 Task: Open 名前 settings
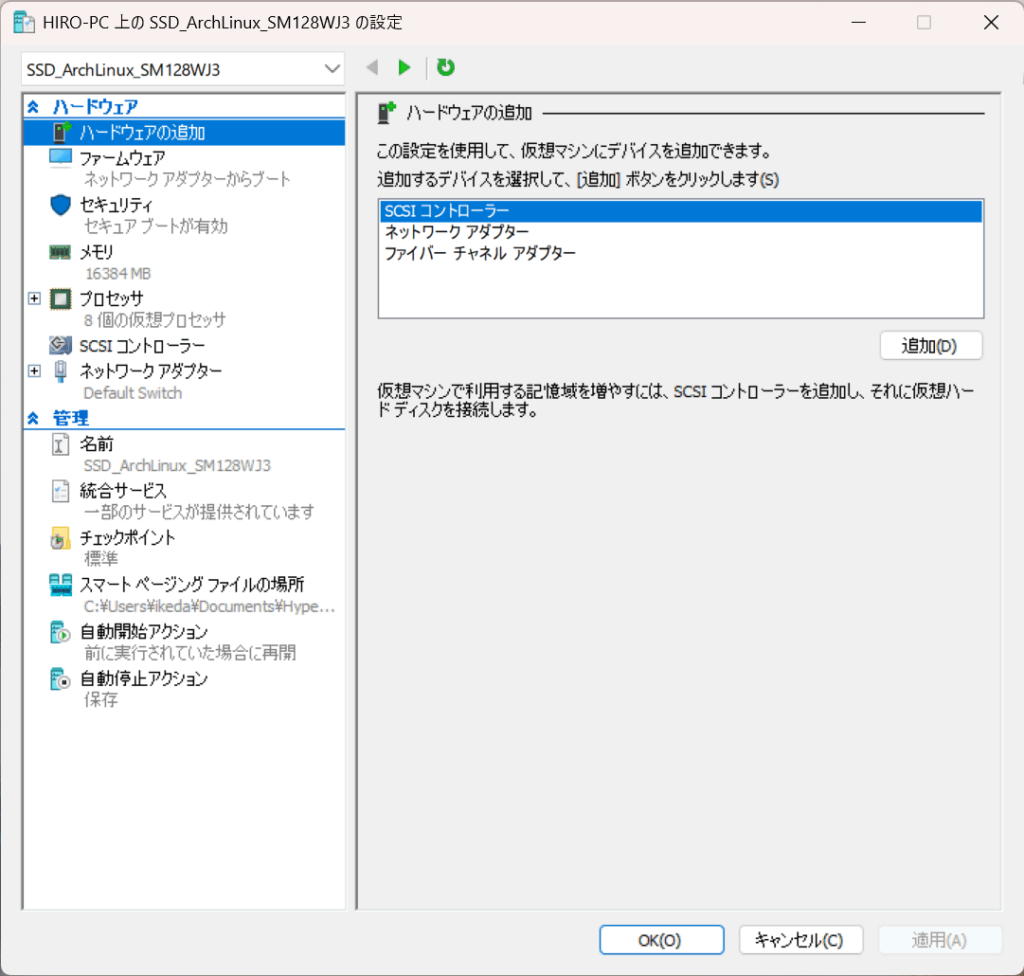point(97,444)
